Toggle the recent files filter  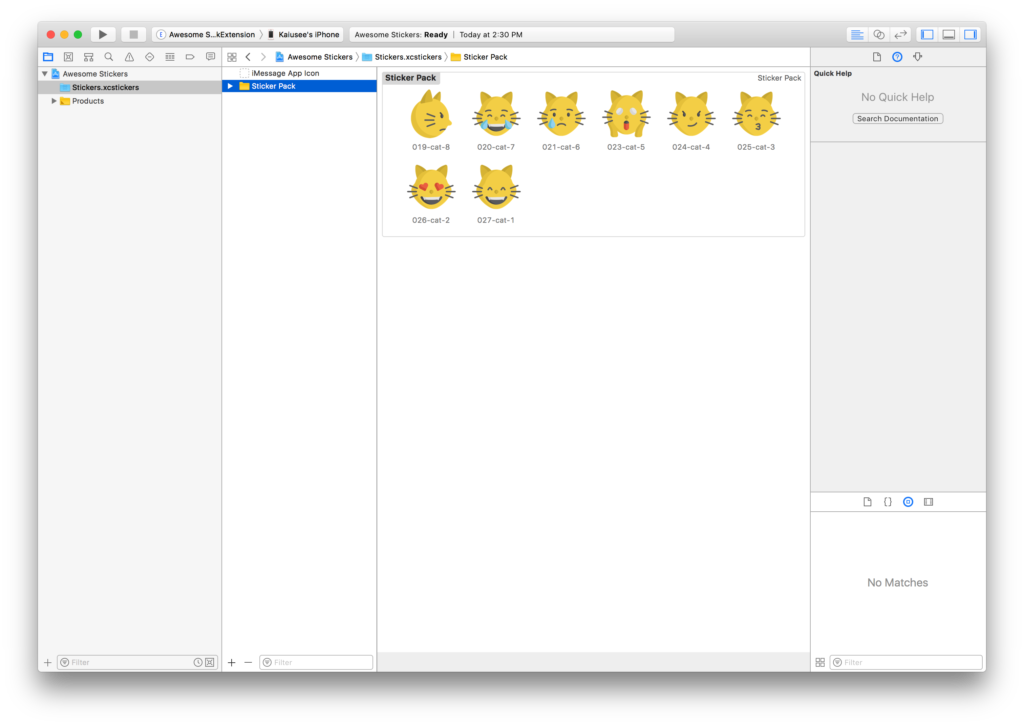(x=198, y=663)
